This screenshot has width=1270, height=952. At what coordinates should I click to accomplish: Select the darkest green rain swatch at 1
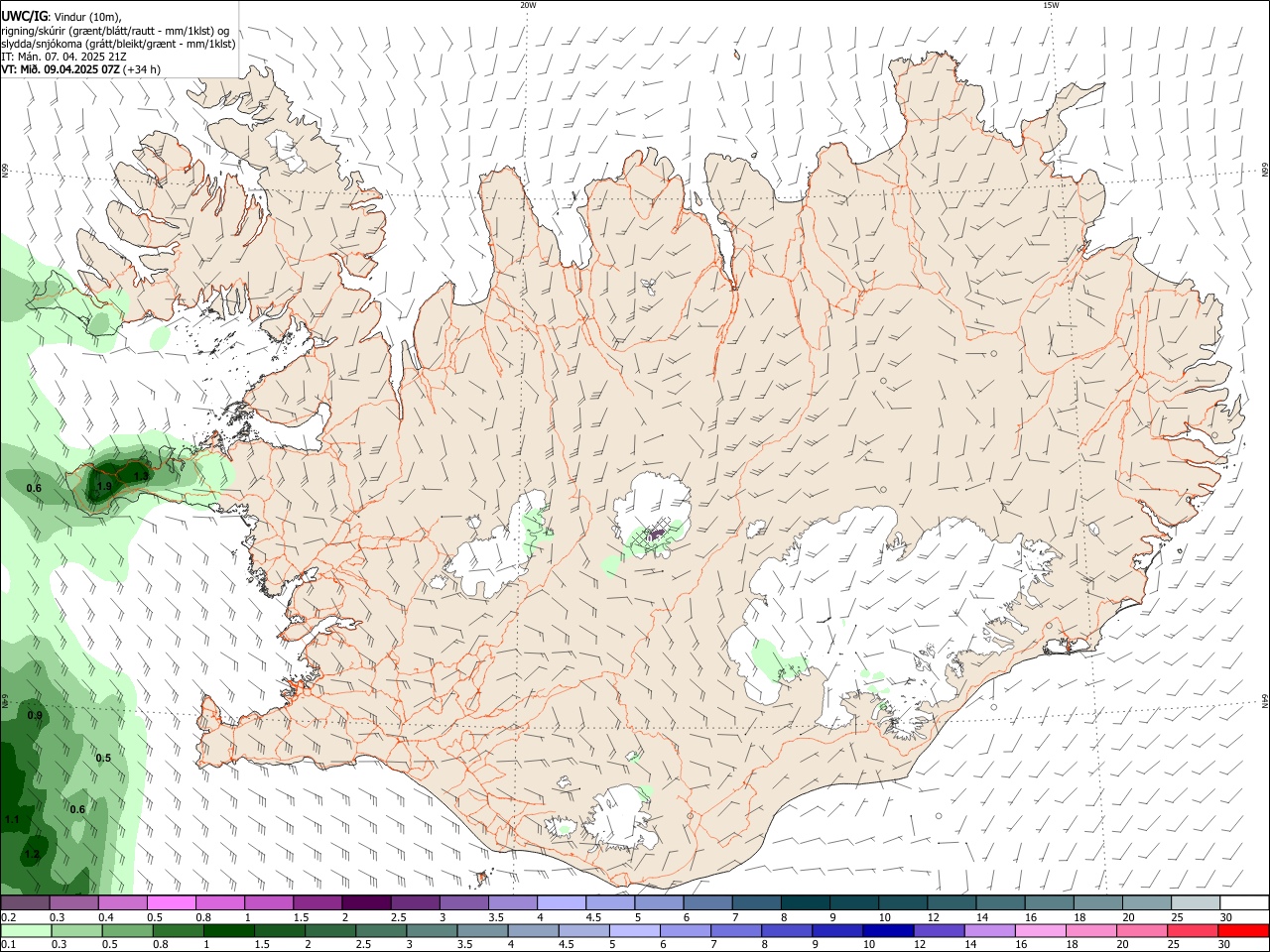[x=229, y=931]
